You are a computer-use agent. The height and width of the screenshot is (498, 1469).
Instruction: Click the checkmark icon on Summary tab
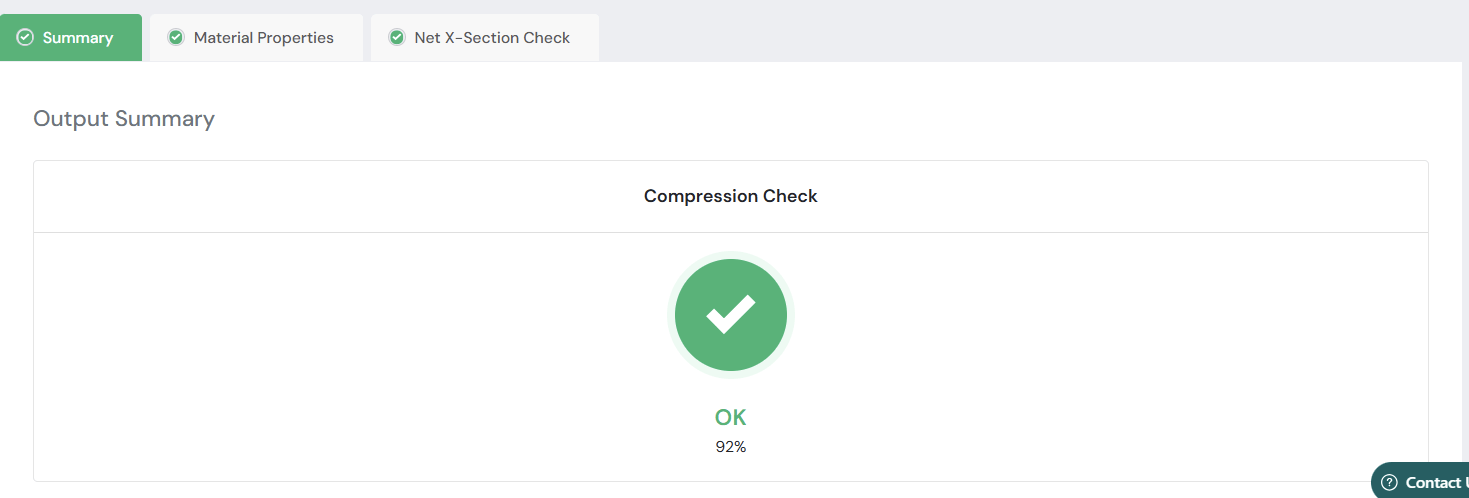[x=26, y=38]
